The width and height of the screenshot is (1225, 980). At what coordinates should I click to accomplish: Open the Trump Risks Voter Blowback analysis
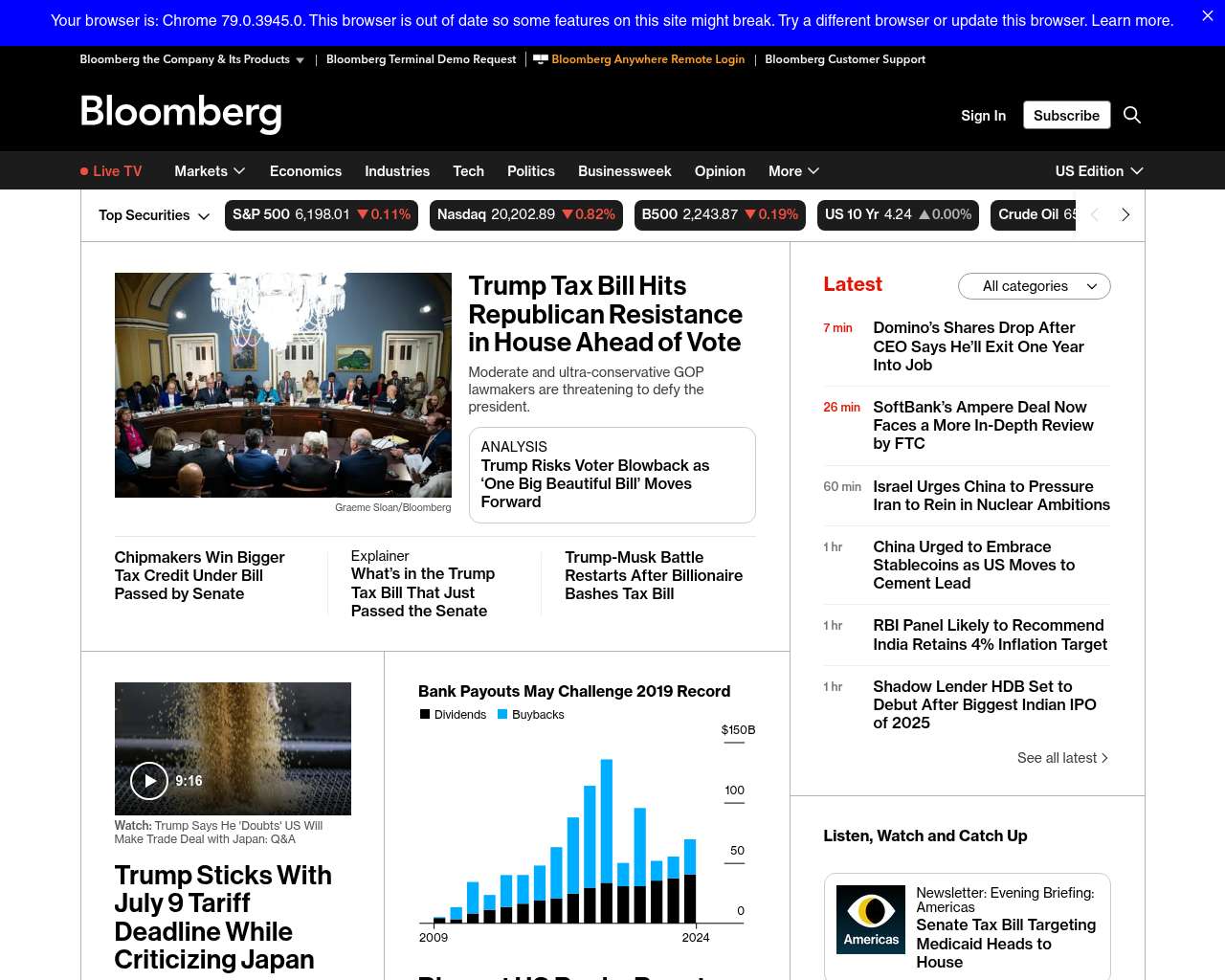[612, 475]
